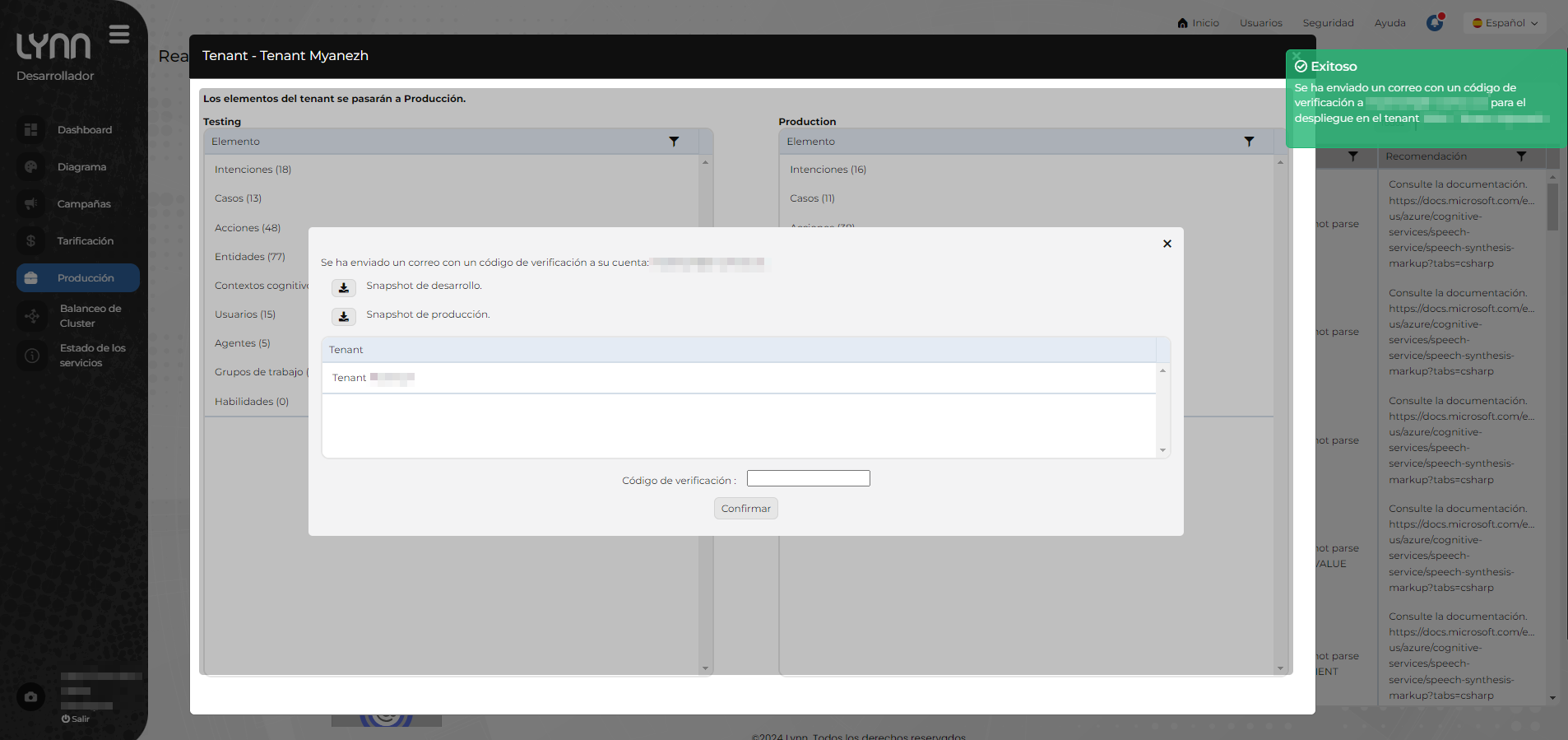Select Intenciones (18) in Testing list
The image size is (1568, 740).
click(253, 170)
